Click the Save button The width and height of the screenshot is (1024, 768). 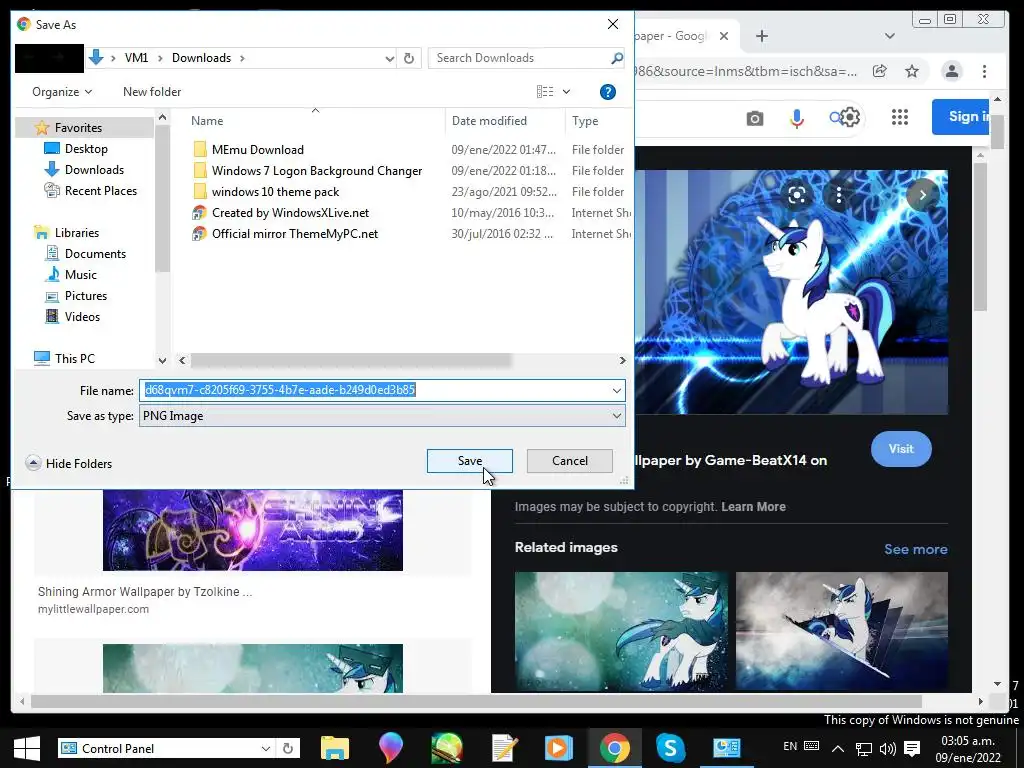[x=470, y=461]
